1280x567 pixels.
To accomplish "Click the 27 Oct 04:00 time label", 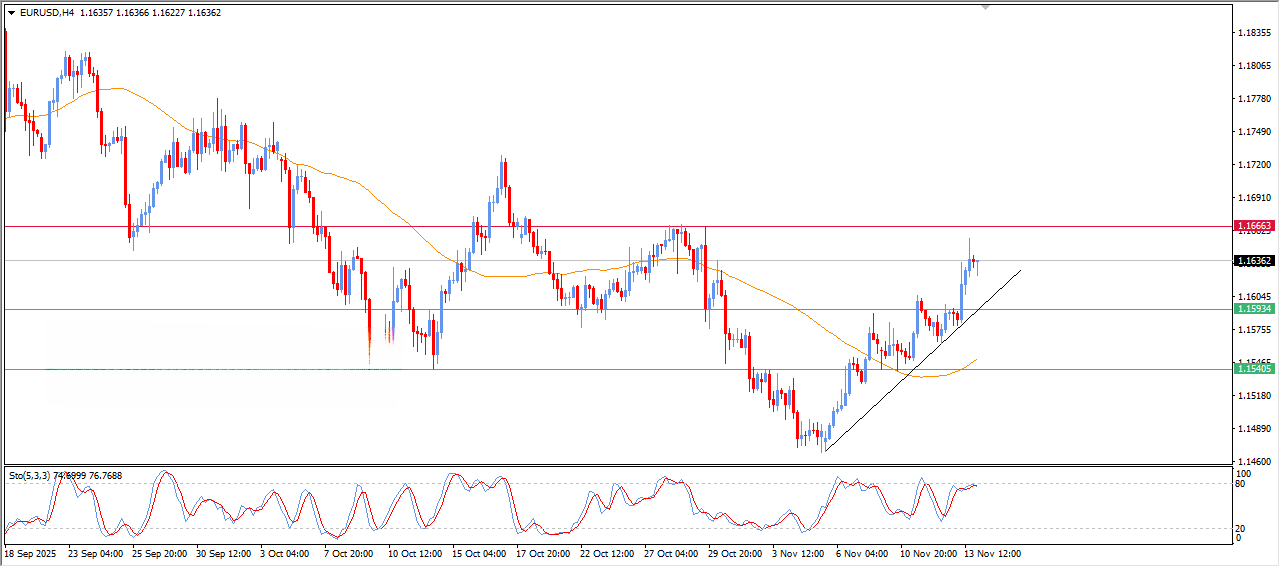I will click(669, 553).
